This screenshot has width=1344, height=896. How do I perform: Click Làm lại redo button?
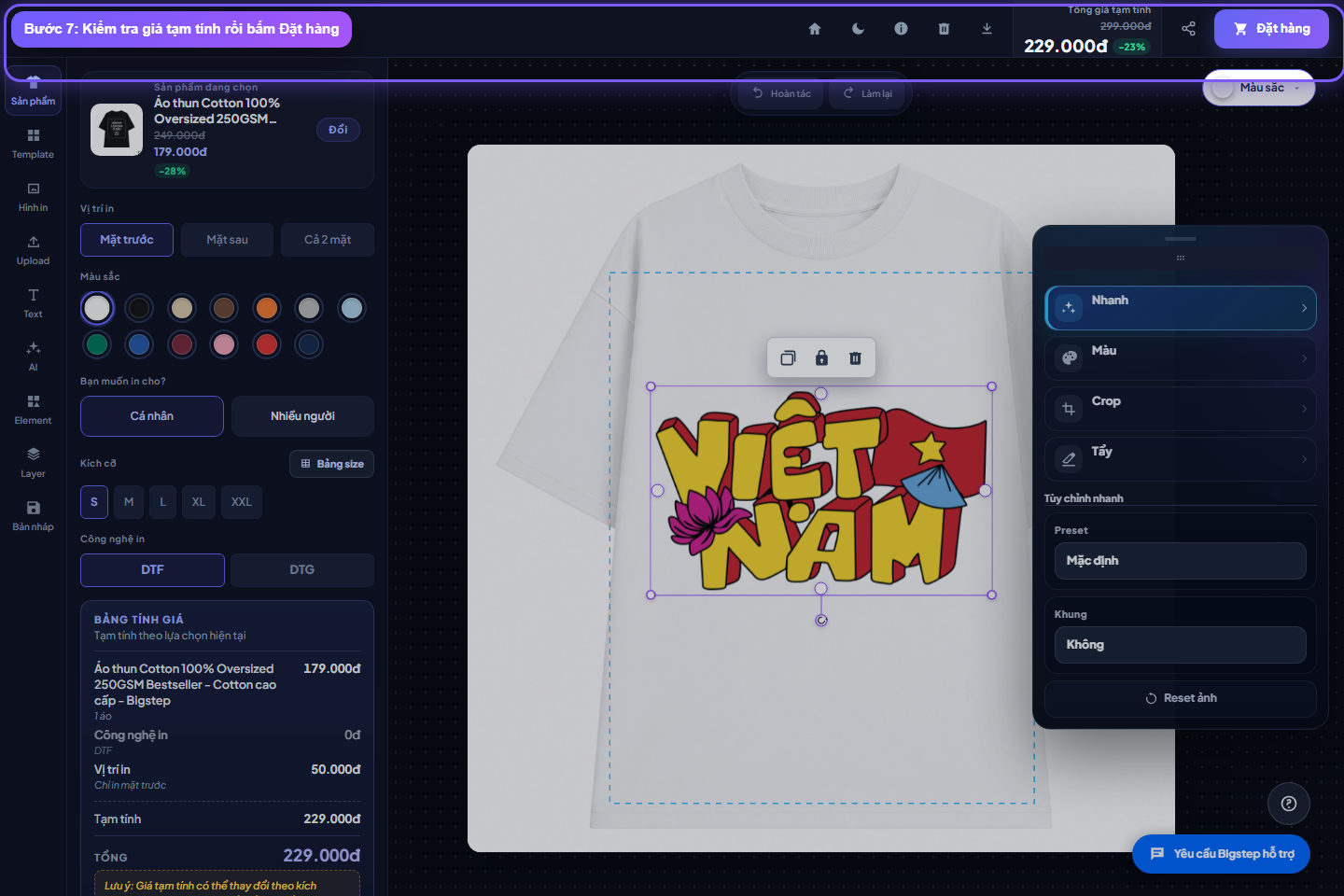coord(867,93)
